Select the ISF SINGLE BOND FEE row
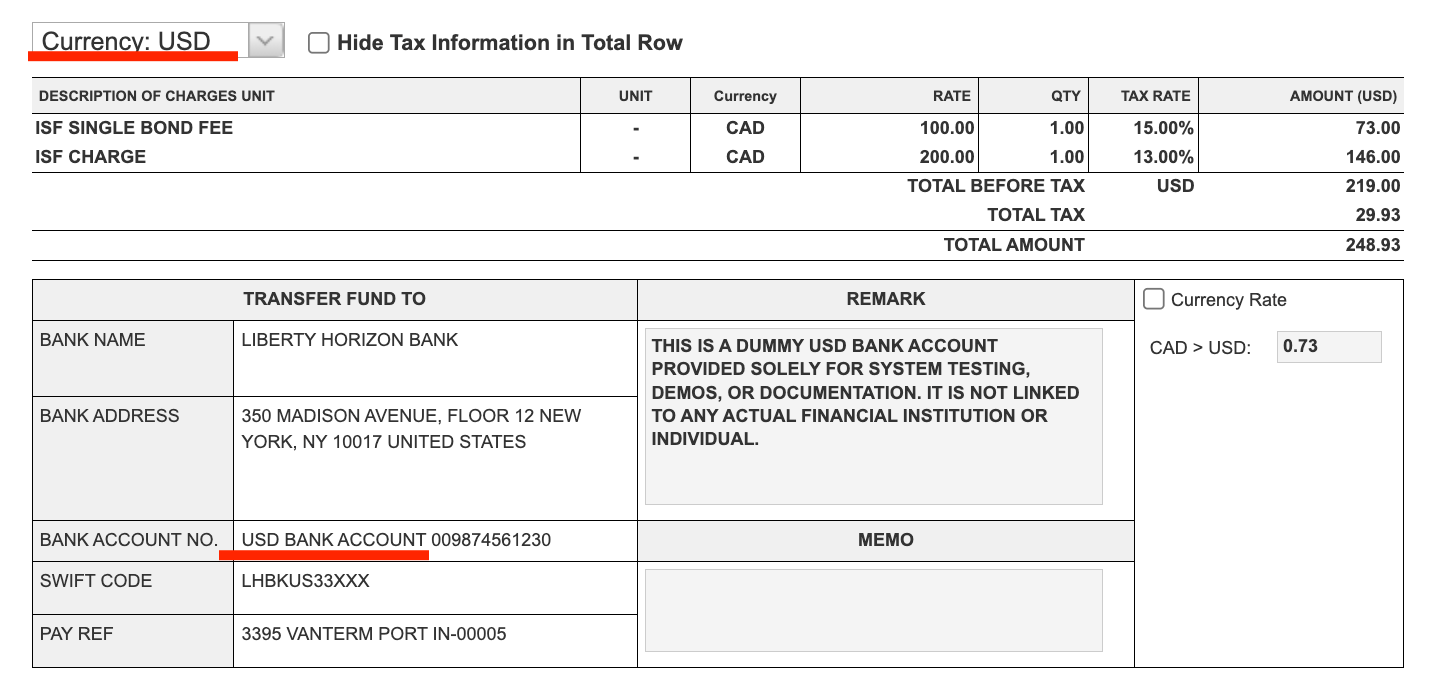Viewport: 1430px width, 692px height. coord(134,128)
